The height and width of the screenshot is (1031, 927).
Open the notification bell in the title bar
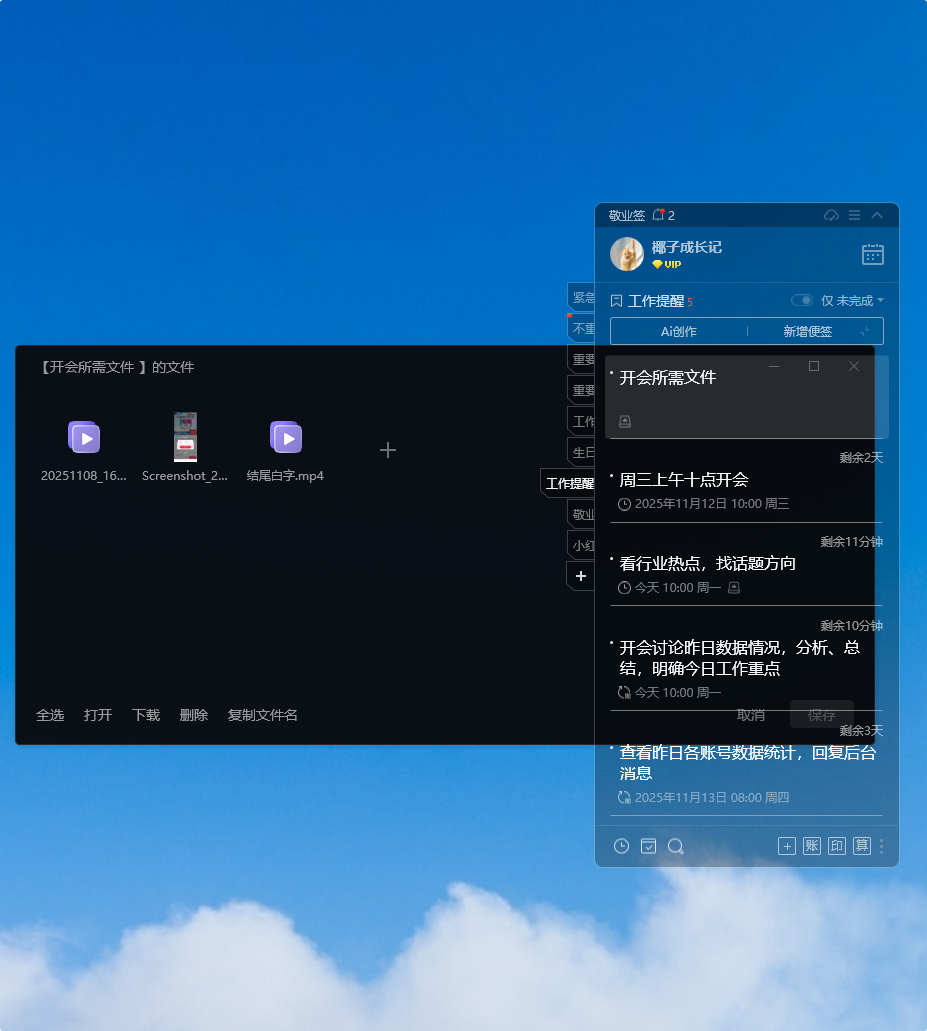tap(658, 215)
